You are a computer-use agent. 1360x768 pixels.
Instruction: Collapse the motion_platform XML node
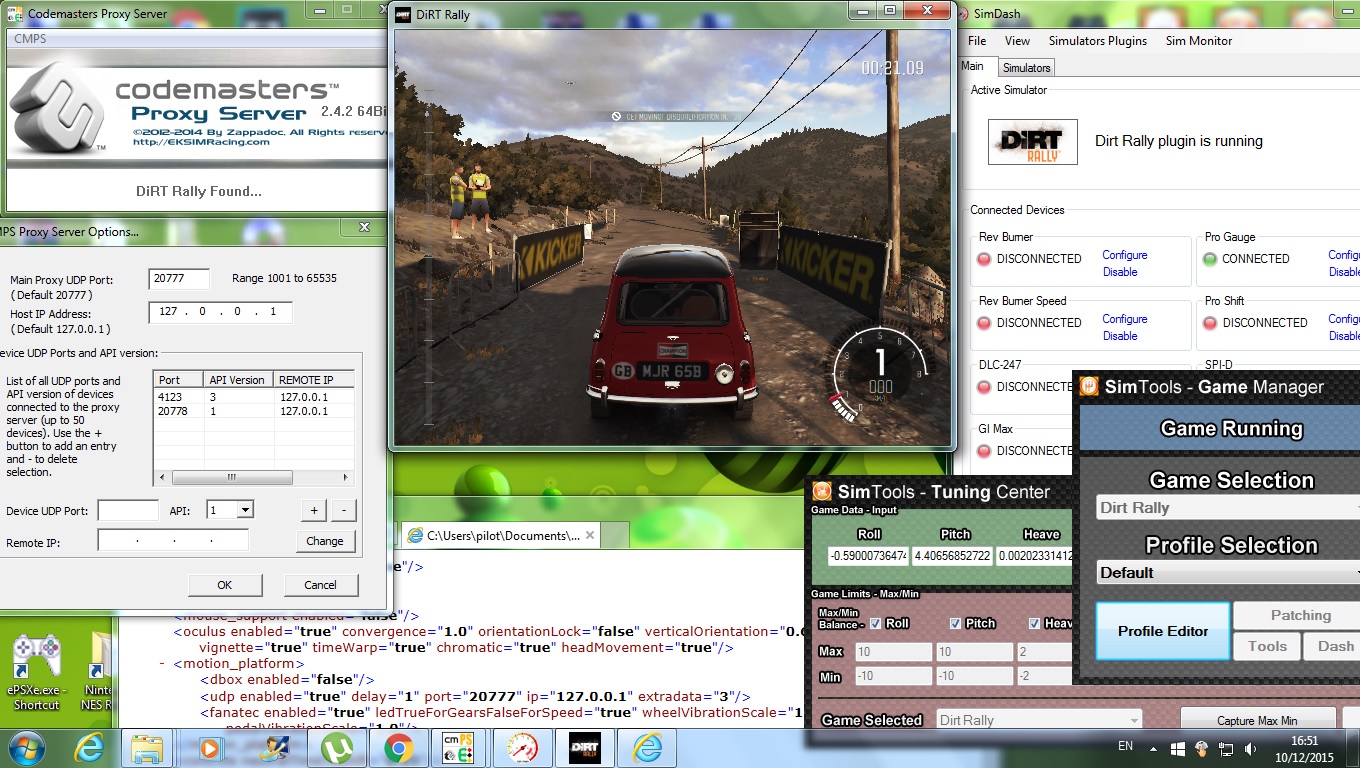[162, 664]
